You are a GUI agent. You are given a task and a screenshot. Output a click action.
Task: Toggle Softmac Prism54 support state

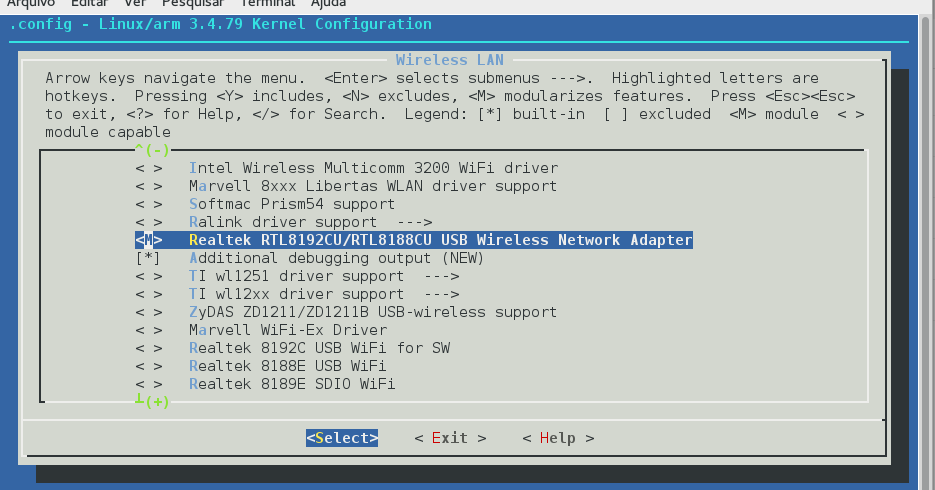[x=148, y=204]
